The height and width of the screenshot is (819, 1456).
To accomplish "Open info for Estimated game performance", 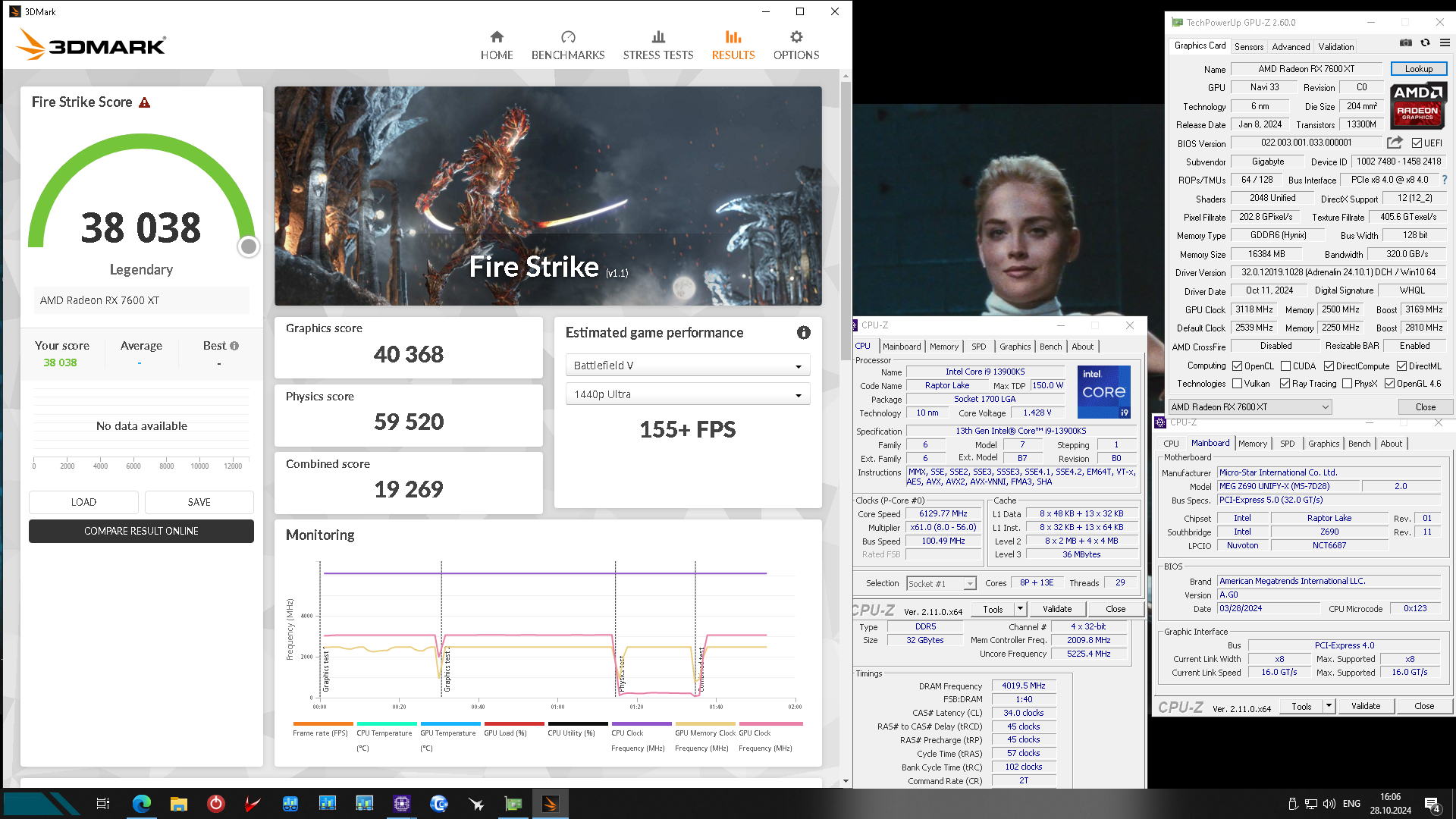I will 804,332.
